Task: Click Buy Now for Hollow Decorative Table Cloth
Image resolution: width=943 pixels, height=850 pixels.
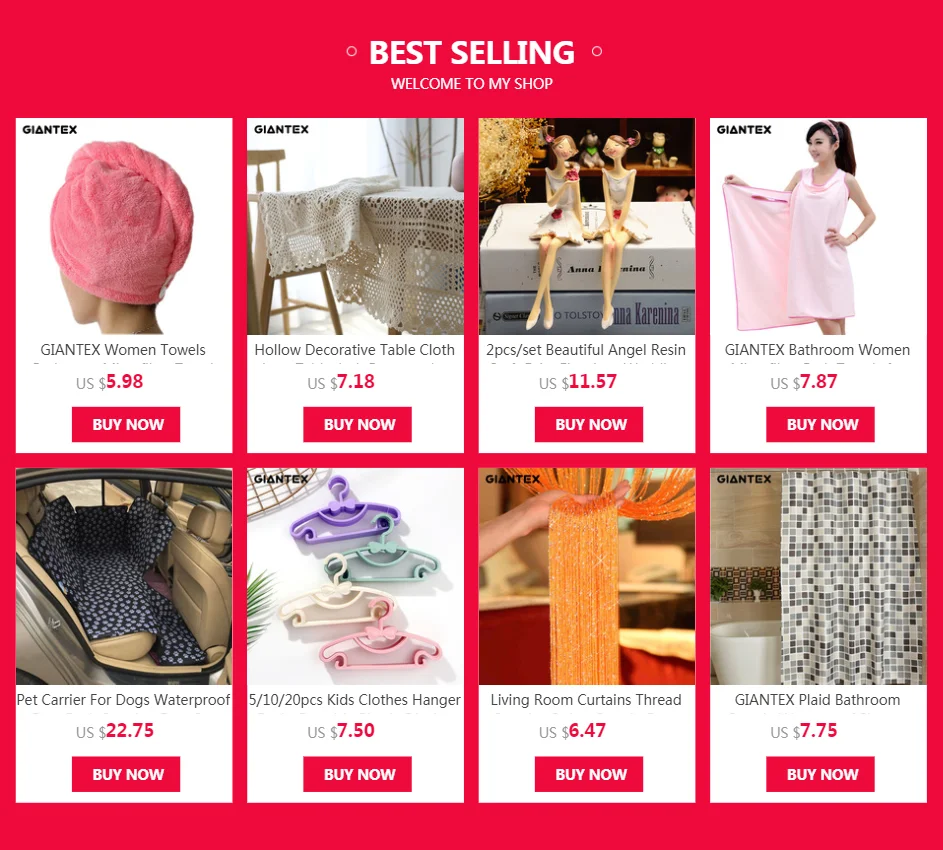Action: [x=357, y=425]
